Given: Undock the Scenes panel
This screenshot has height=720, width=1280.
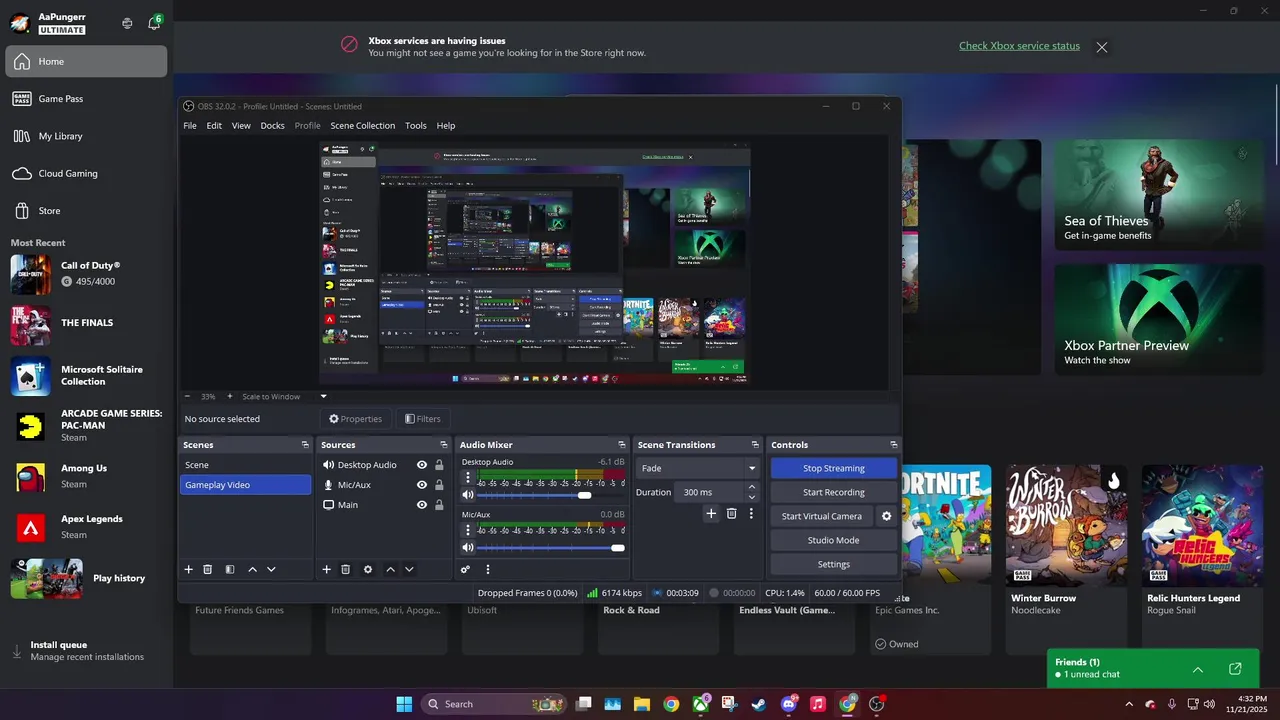Looking at the screenshot, I should point(305,445).
